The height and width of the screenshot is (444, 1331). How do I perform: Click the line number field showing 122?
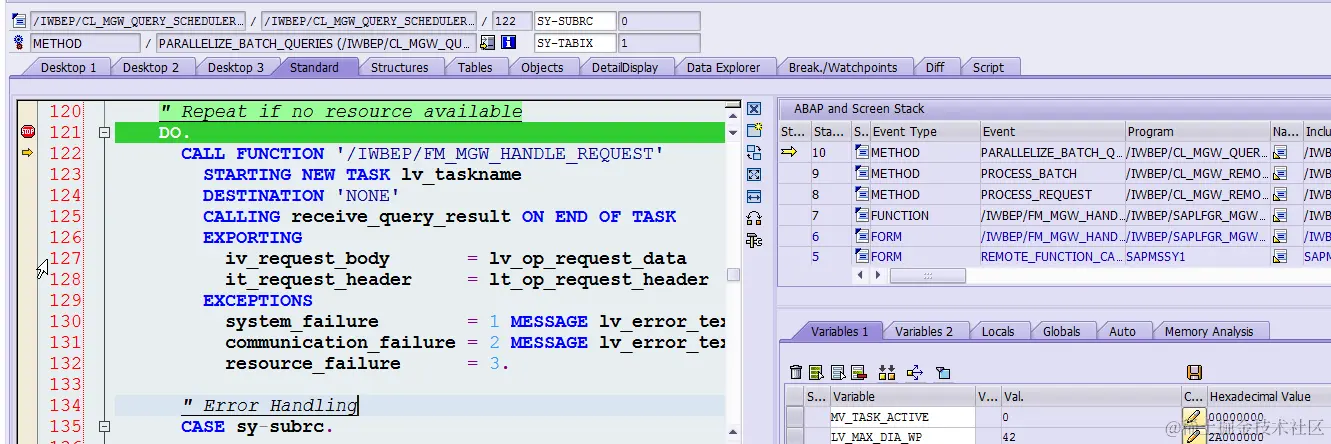pos(512,21)
